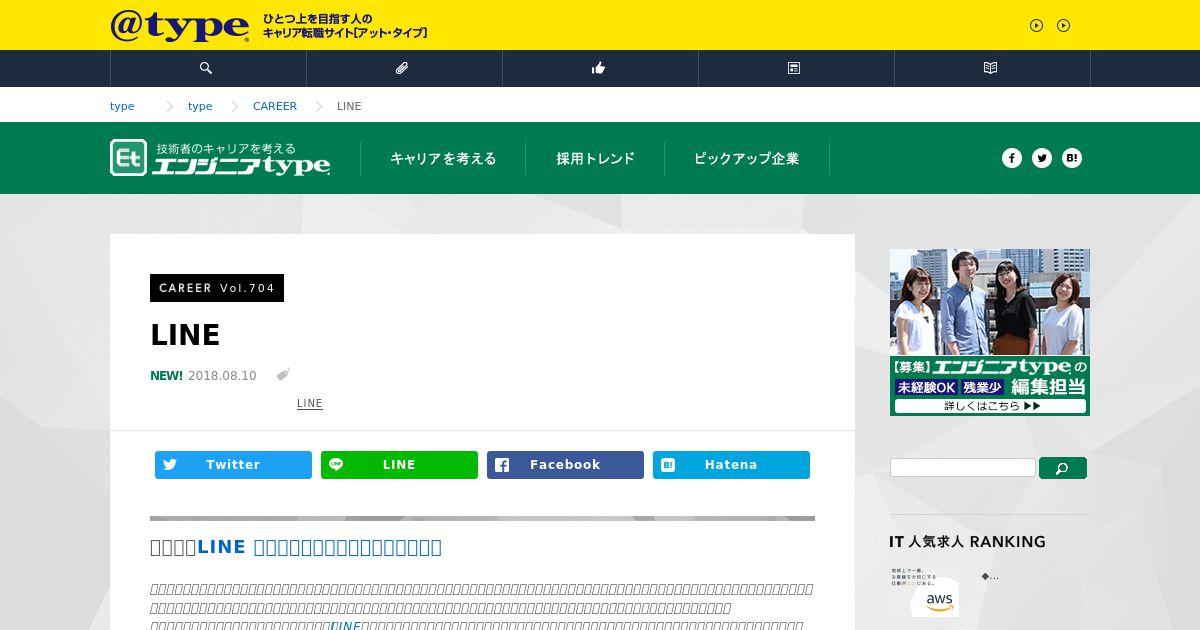Click the LINE article title

(185, 335)
